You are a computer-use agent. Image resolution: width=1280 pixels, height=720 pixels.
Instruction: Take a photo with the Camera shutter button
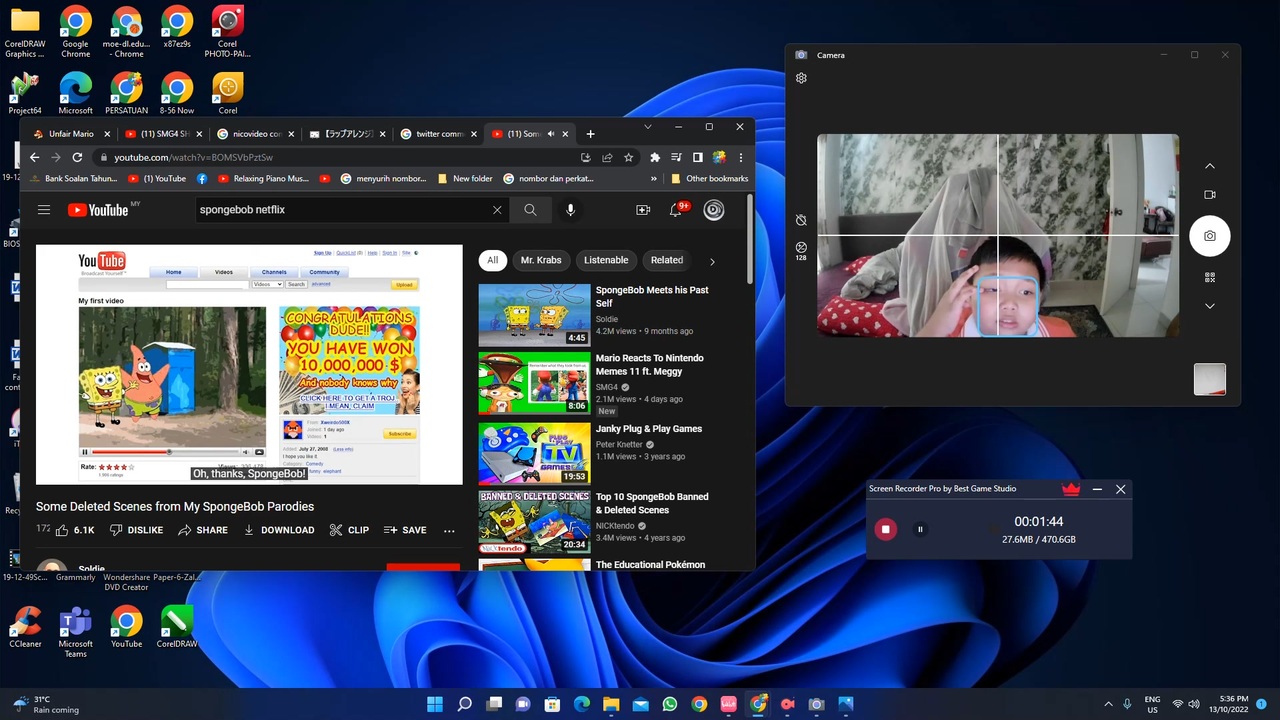click(x=1209, y=236)
